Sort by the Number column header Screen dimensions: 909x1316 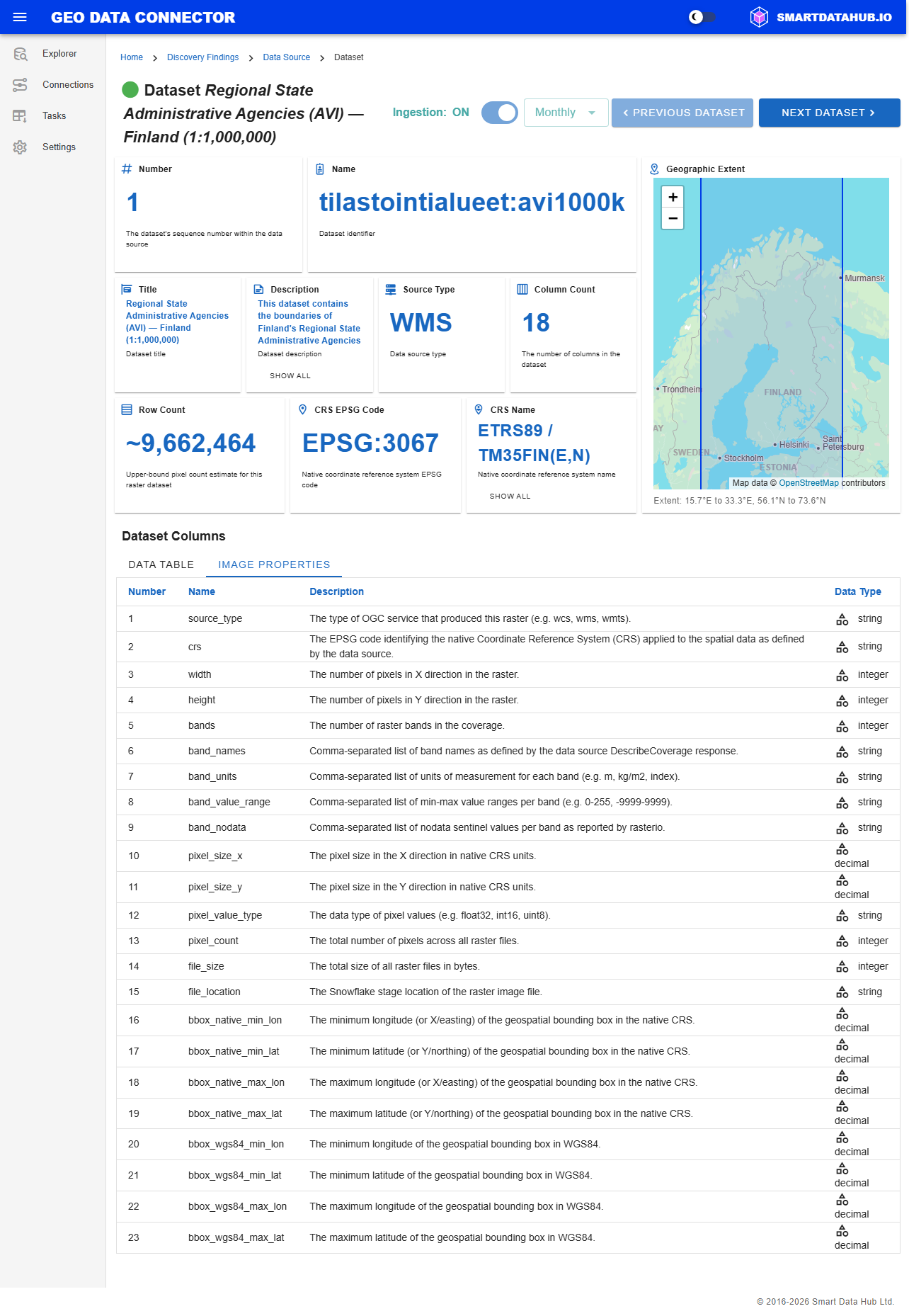[x=147, y=591]
